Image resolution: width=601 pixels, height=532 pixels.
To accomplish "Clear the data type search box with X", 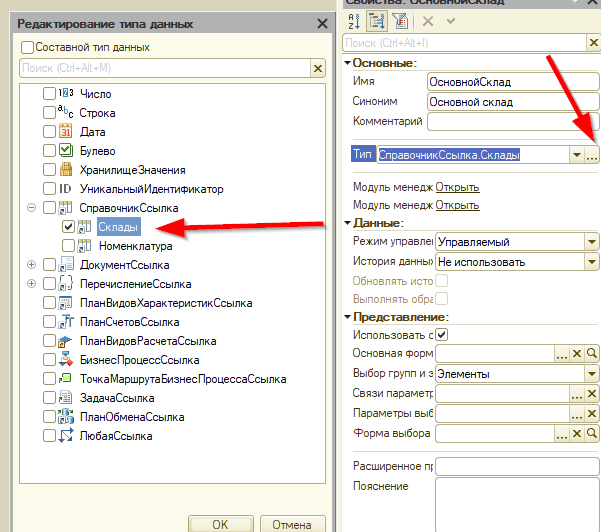I will pyautogui.click(x=318, y=69).
